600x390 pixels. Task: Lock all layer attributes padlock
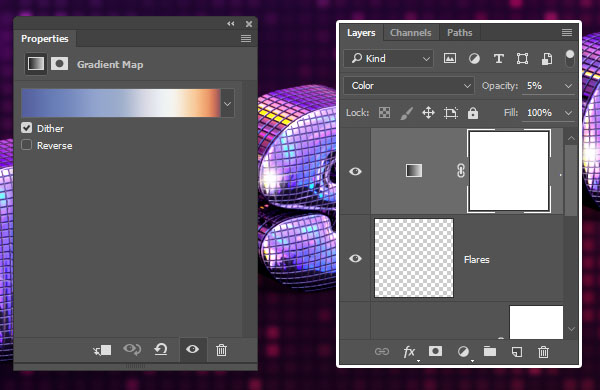[473, 113]
